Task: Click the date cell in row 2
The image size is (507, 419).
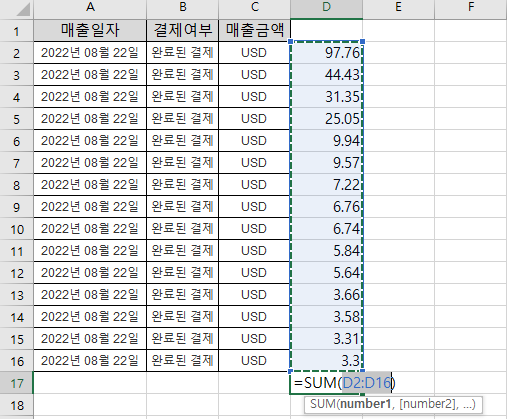Action: click(90, 53)
